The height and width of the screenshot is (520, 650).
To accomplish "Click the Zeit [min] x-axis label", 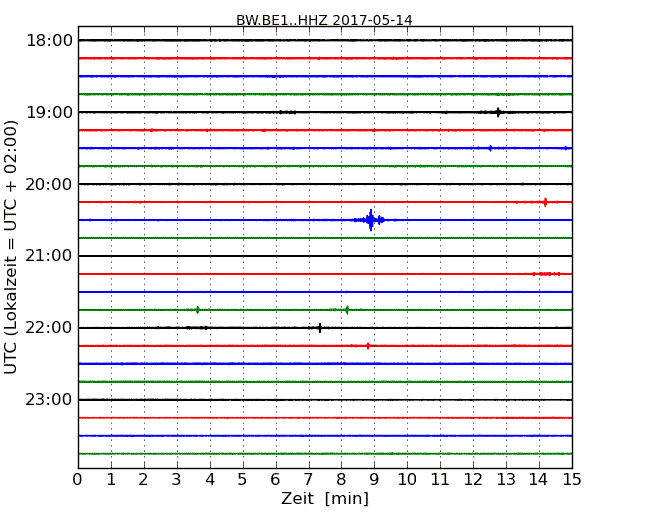I will 325,498.
